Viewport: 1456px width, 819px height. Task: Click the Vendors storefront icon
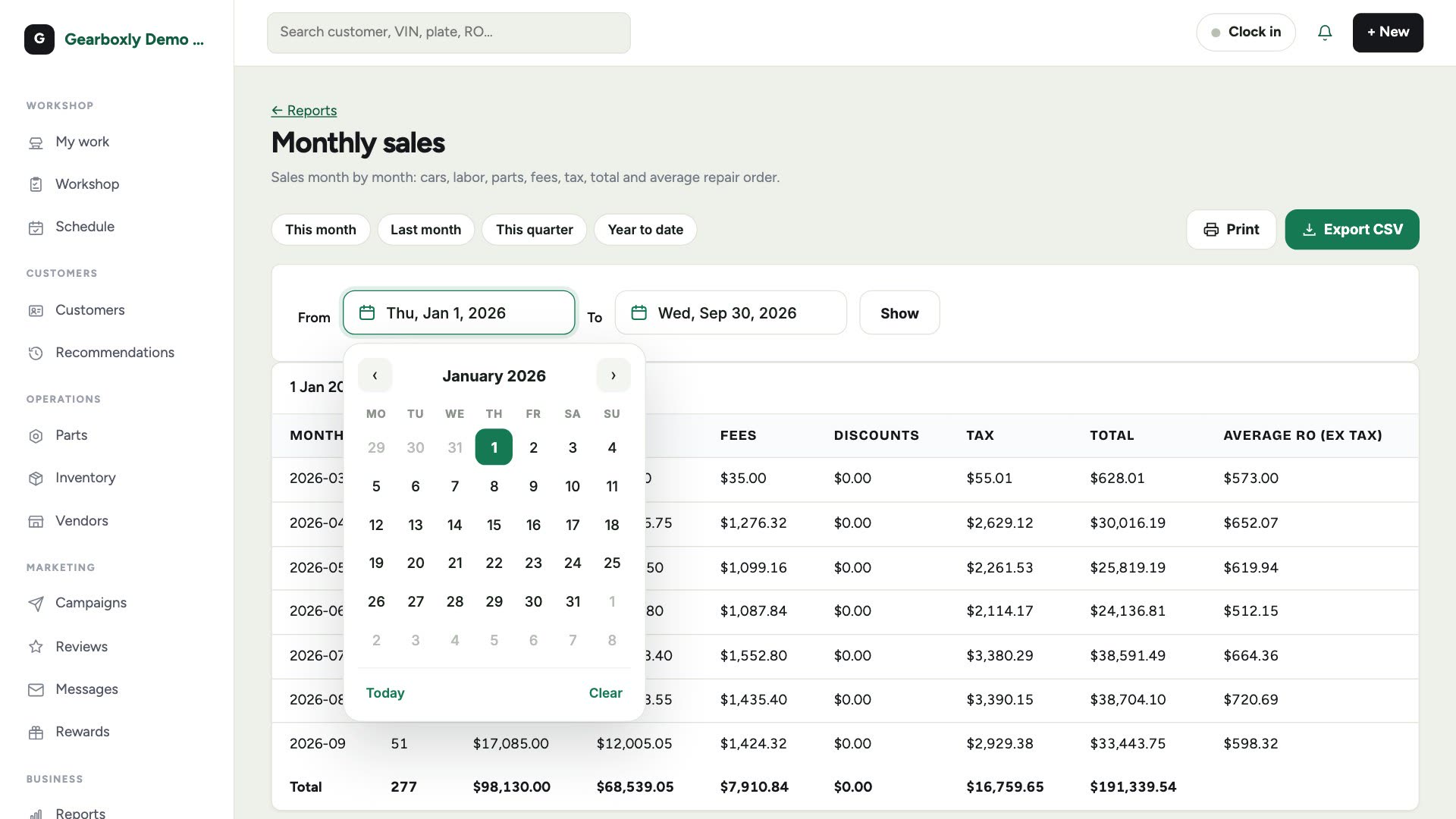36,522
